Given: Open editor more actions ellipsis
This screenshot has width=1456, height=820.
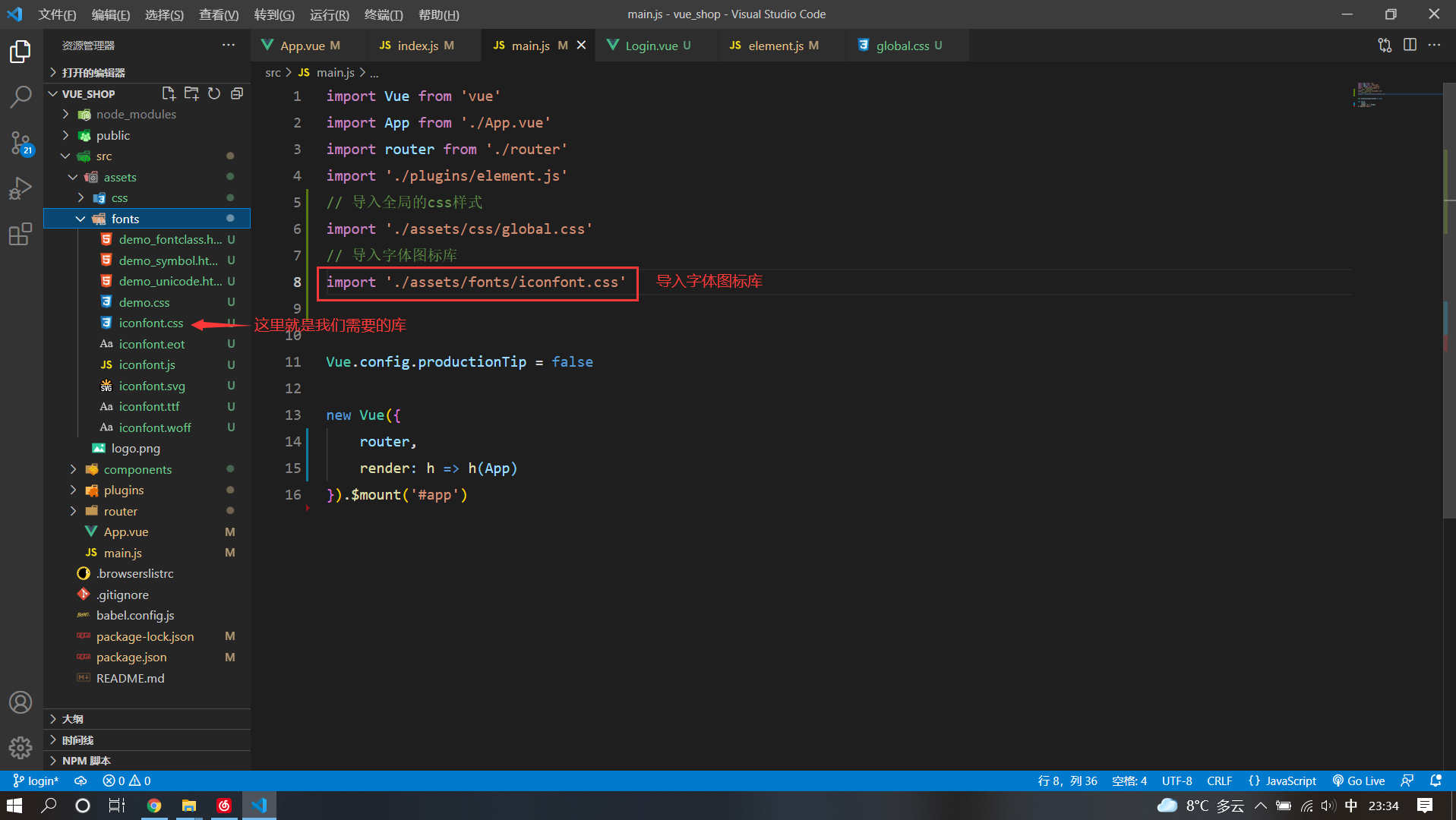Looking at the screenshot, I should [1434, 45].
